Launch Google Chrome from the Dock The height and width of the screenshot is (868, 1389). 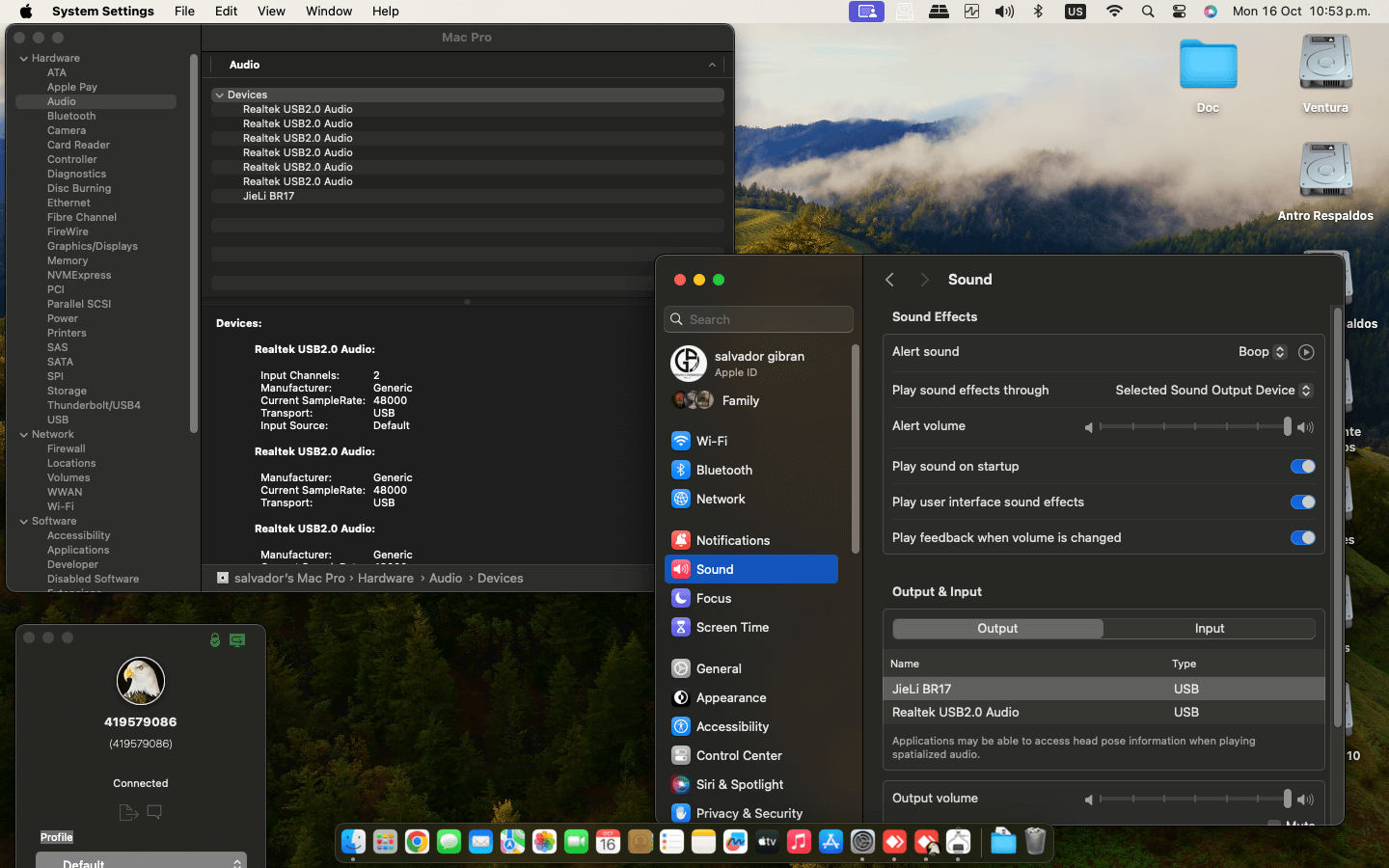(417, 842)
